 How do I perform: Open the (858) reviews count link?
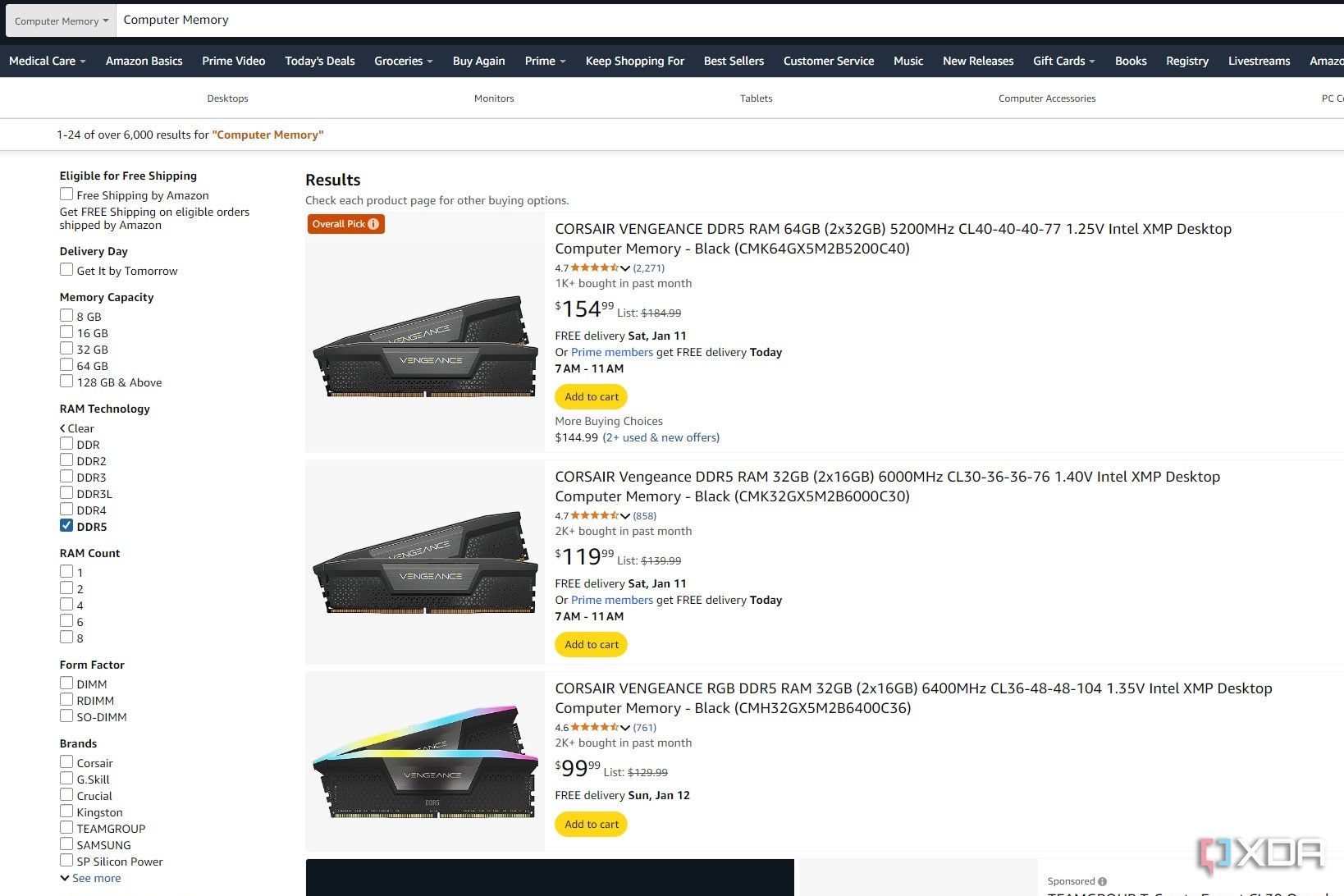(644, 516)
